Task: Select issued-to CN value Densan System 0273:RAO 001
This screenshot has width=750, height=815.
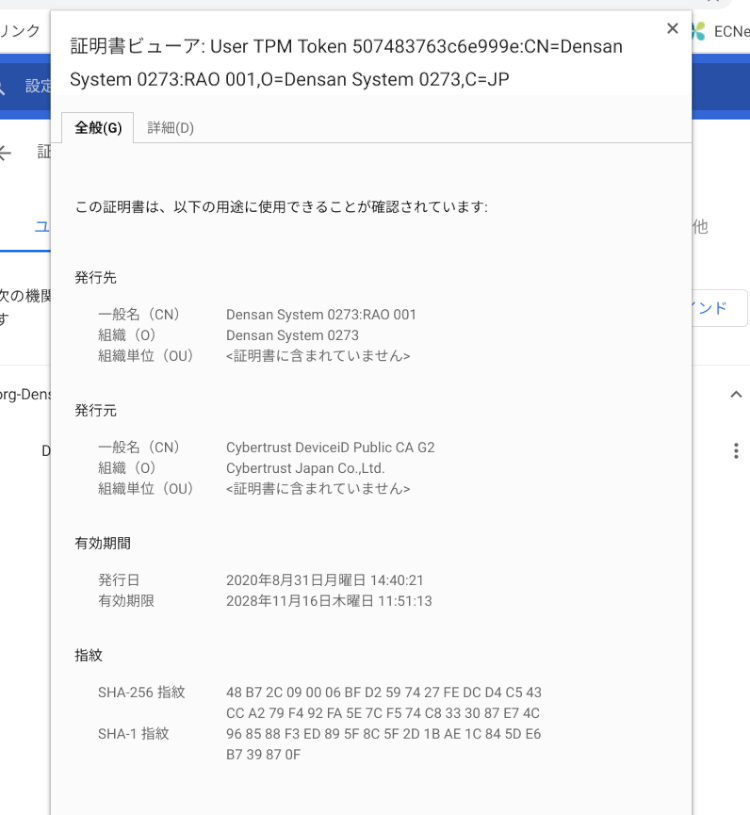Action: click(x=321, y=315)
